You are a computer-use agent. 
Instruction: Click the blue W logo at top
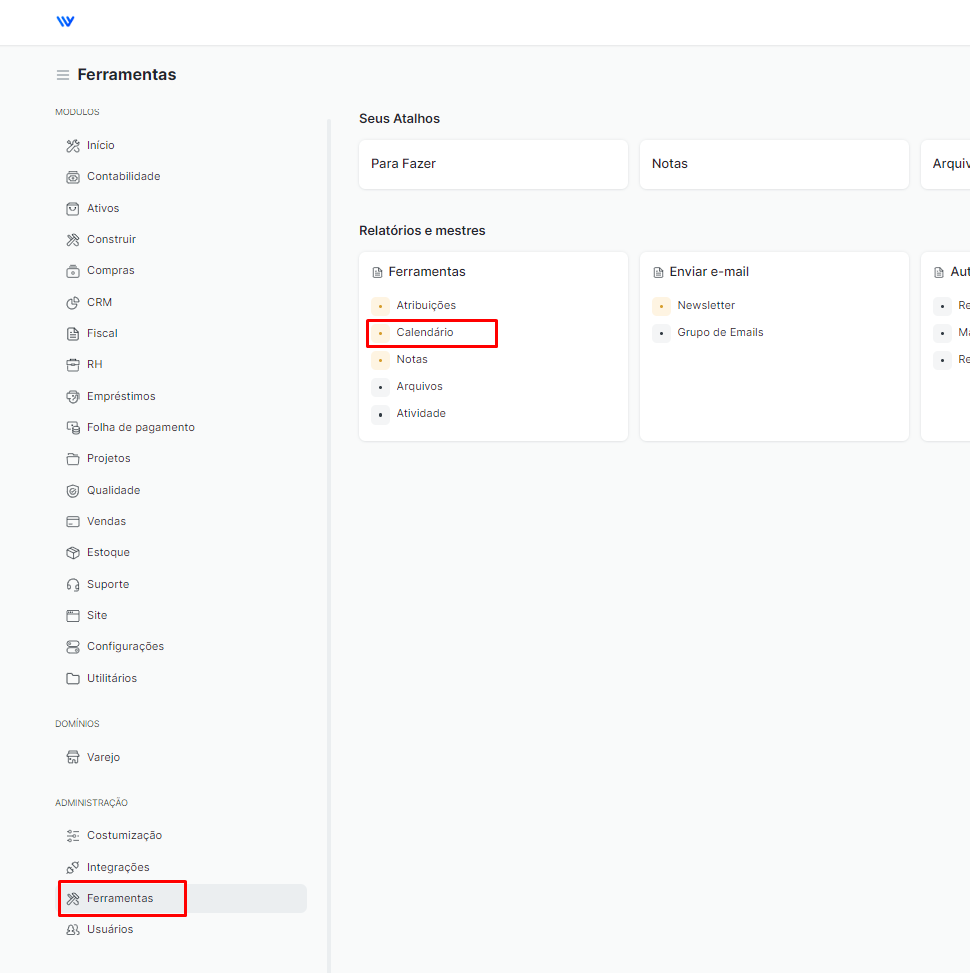tap(65, 22)
